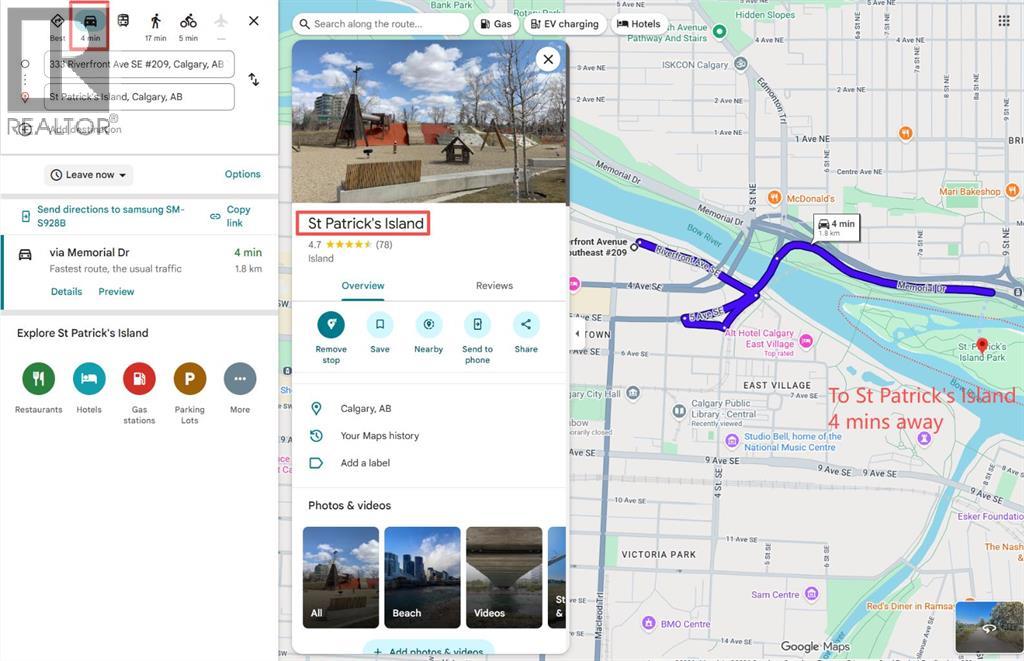Open the Leave now dropdown
The height and width of the screenshot is (661, 1024).
tap(89, 175)
